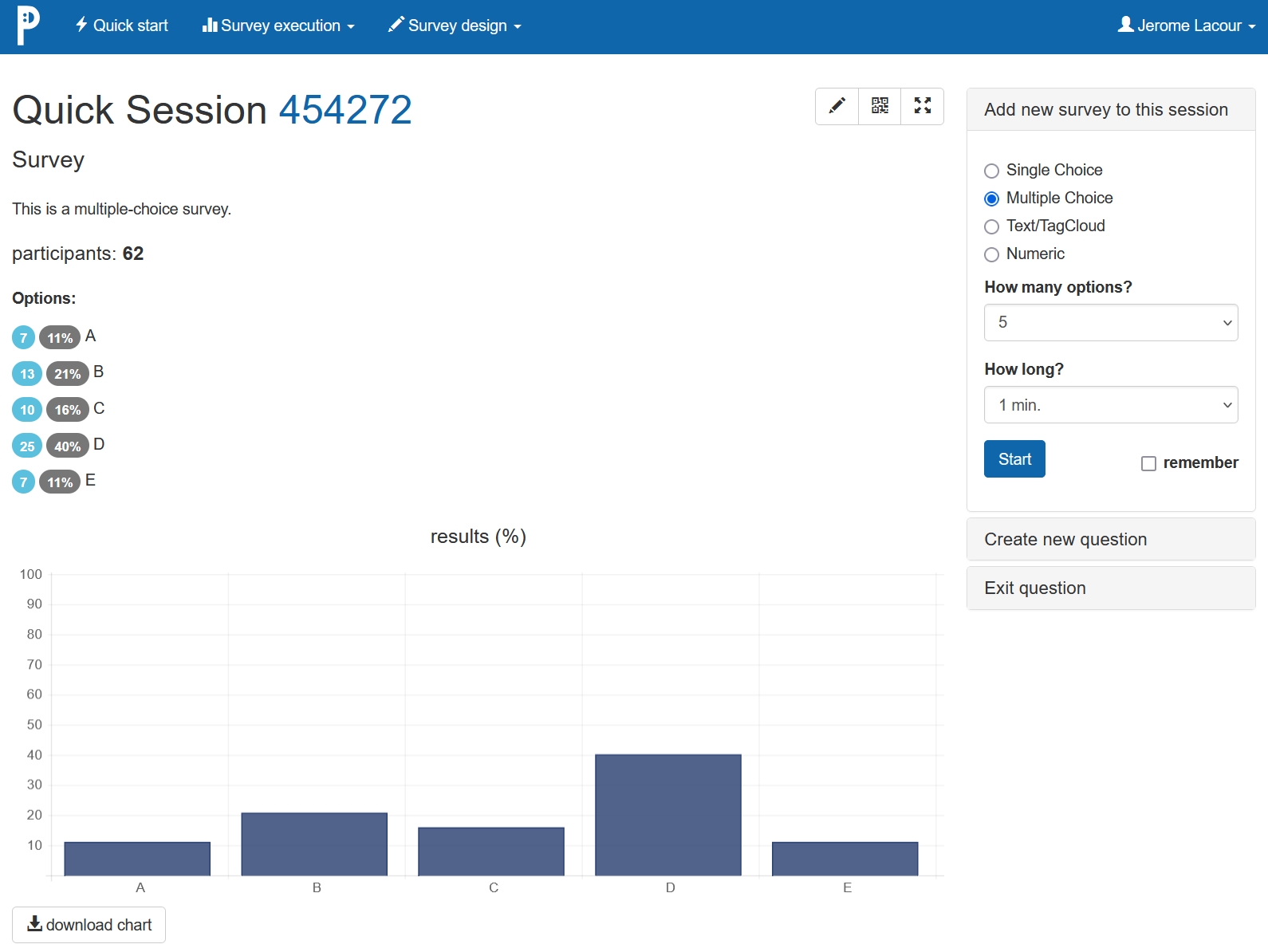Click the edit pencil icon button
The image size is (1268, 952).
[x=837, y=106]
